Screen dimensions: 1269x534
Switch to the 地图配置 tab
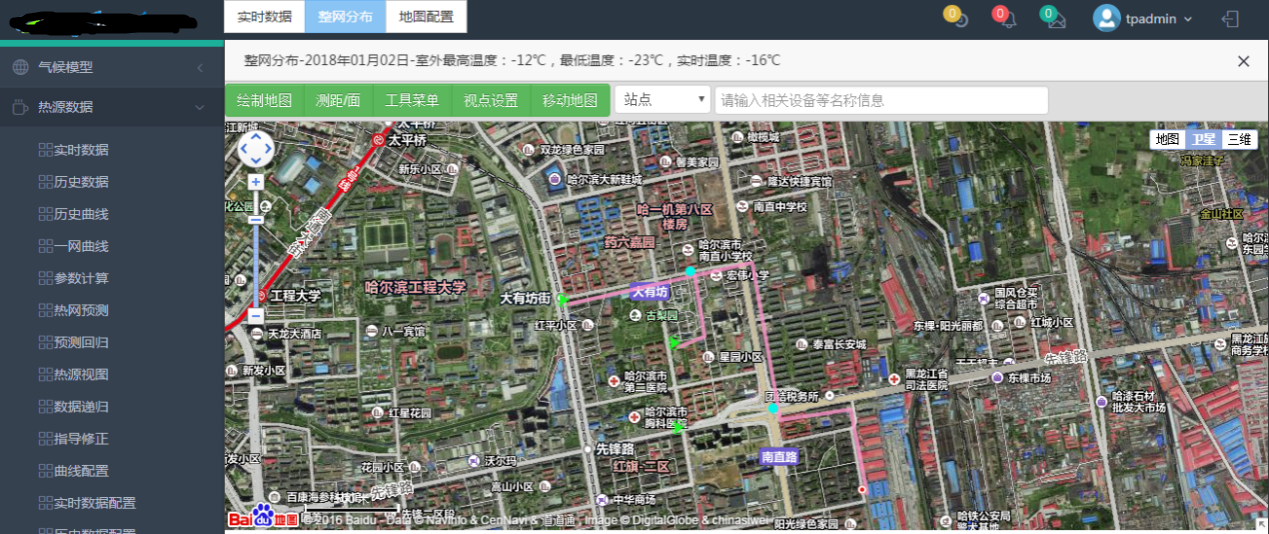[425, 17]
